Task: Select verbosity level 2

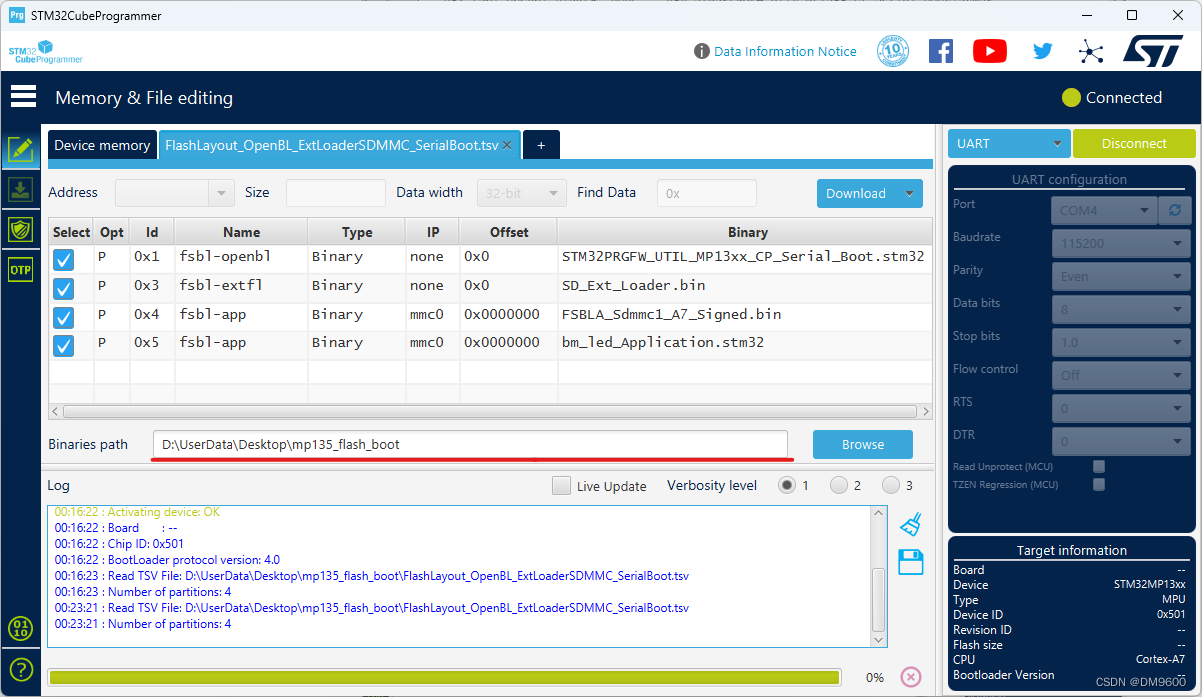Action: coord(838,485)
